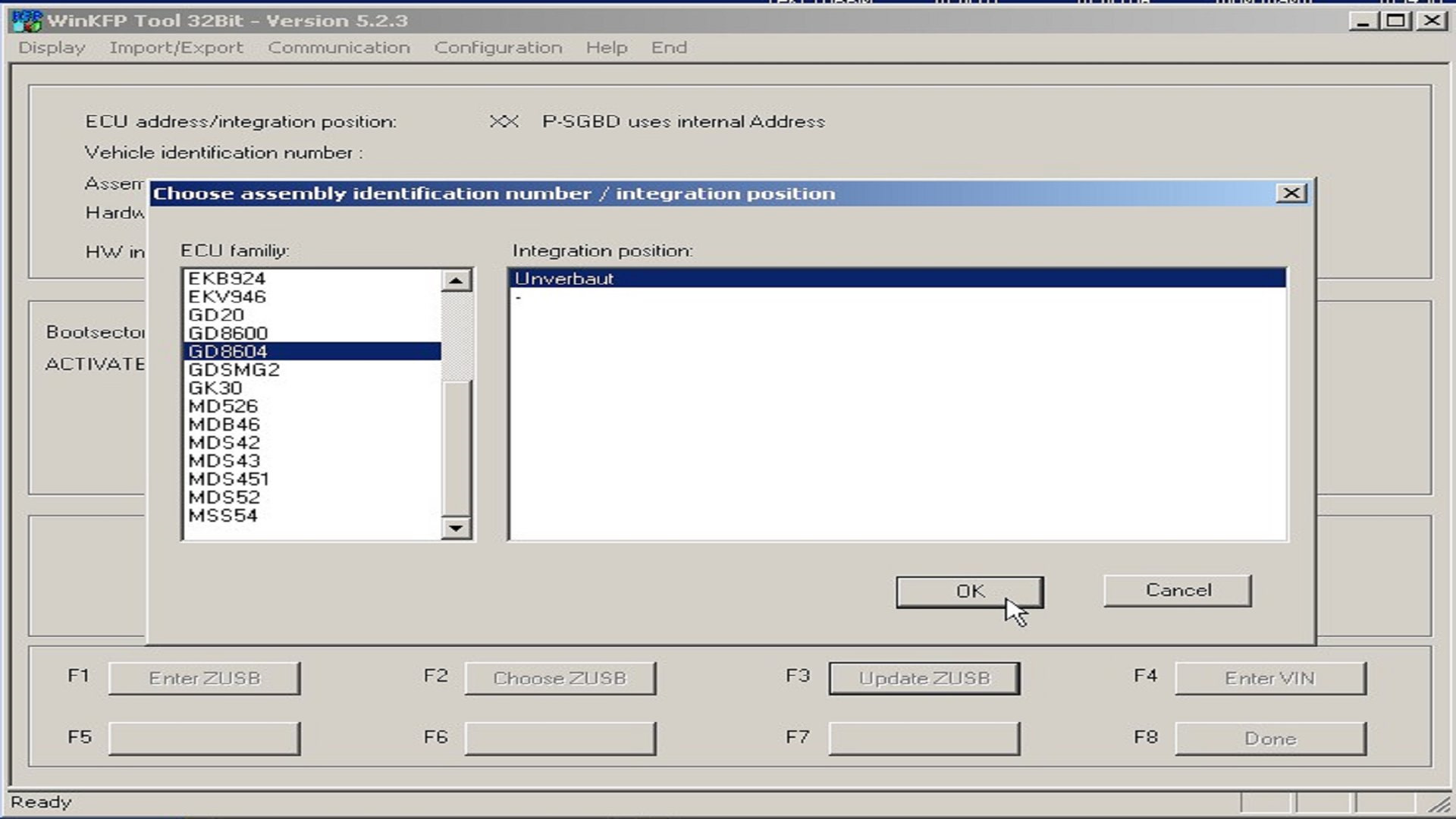Click the F2 Choose ZUSB button
This screenshot has width=1456, height=819.
[559, 678]
